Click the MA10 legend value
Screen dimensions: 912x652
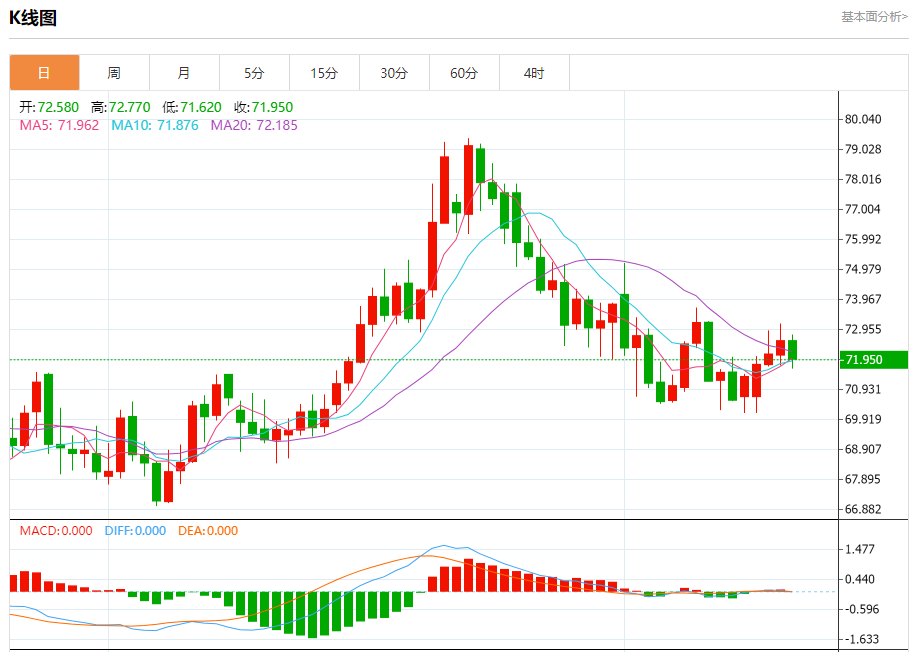coord(154,125)
